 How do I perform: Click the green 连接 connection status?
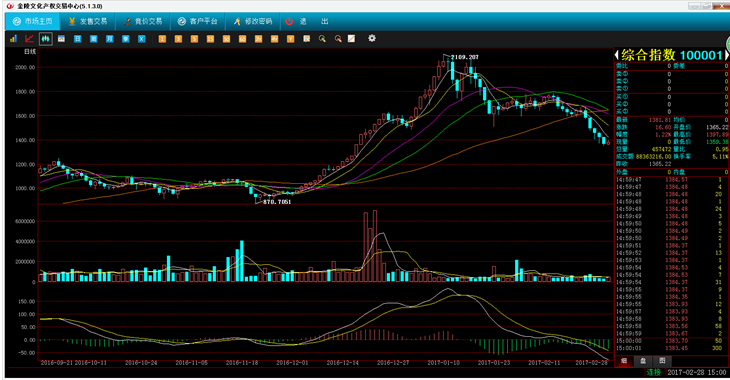[653, 372]
